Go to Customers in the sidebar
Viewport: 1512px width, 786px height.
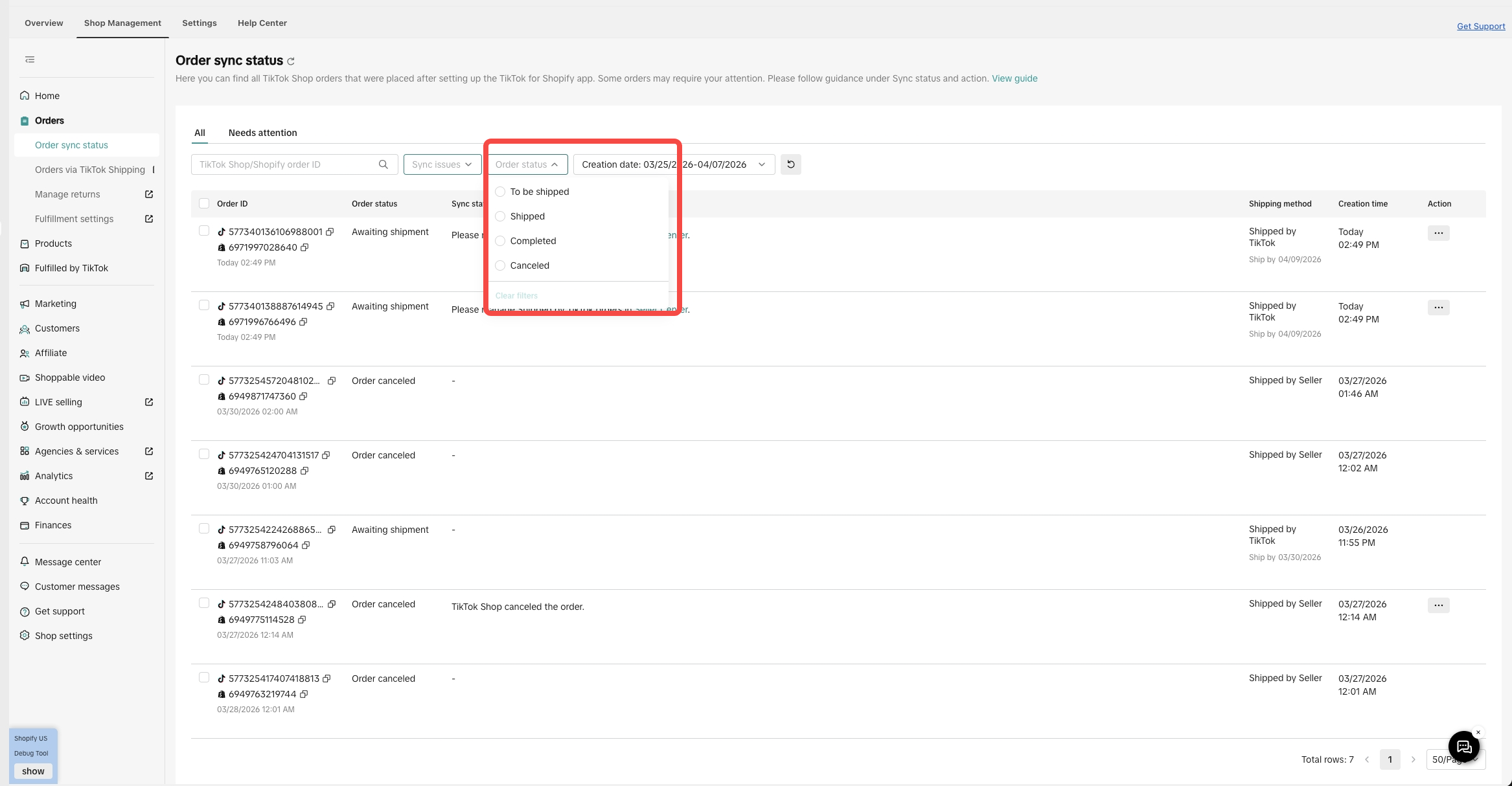(x=57, y=328)
